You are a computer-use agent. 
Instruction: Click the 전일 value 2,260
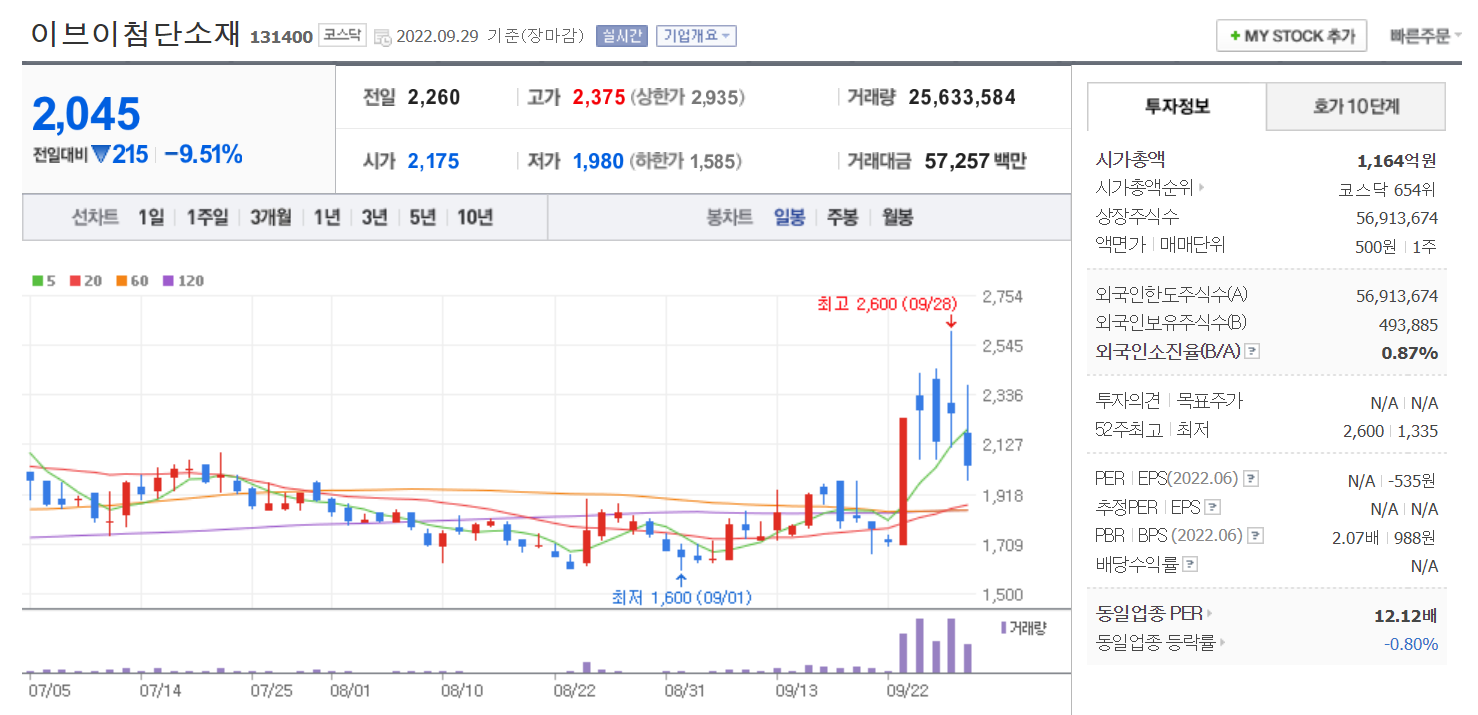(434, 97)
